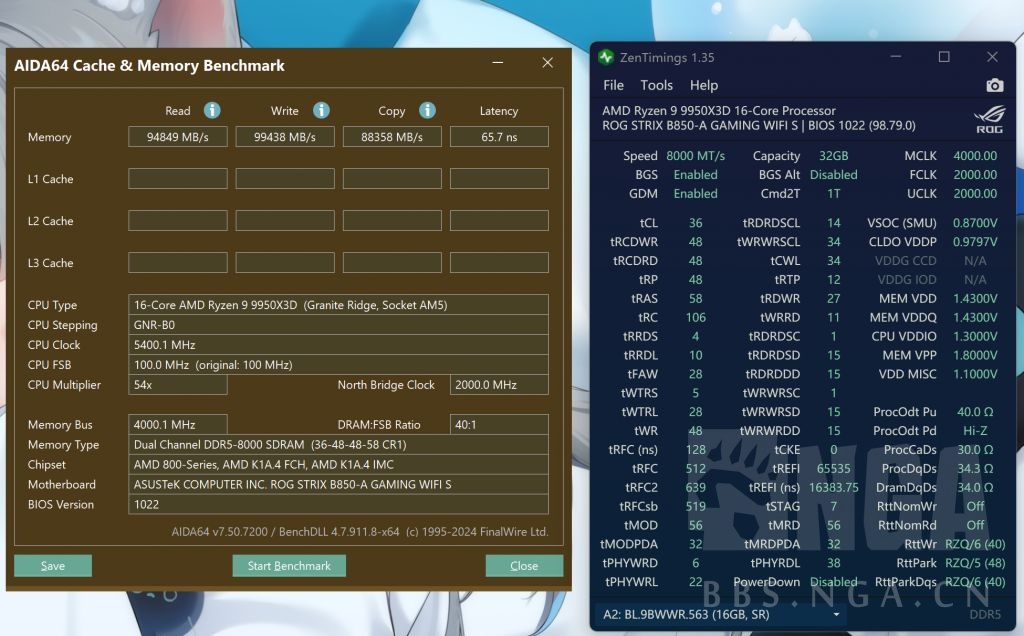
Task: Click the Close button in AIDA64
Action: click(524, 565)
